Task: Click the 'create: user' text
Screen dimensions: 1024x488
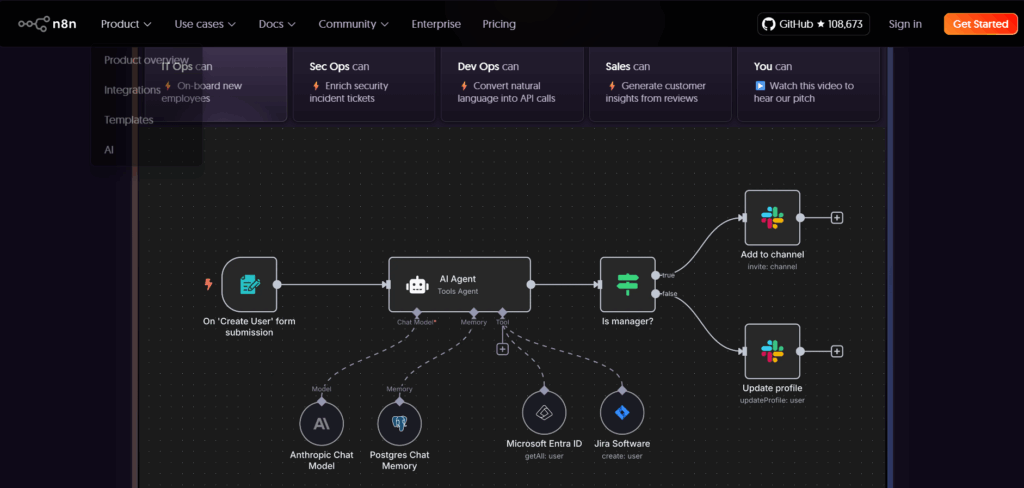Action: [622, 455]
